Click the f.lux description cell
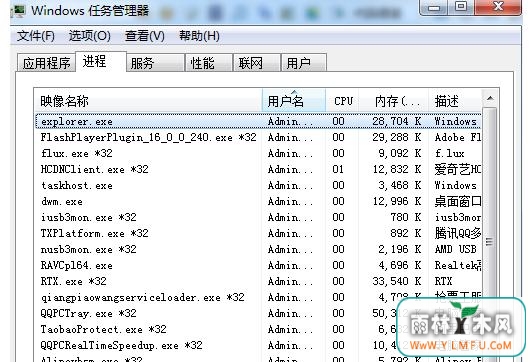The width and height of the screenshot is (531, 362). (x=449, y=153)
